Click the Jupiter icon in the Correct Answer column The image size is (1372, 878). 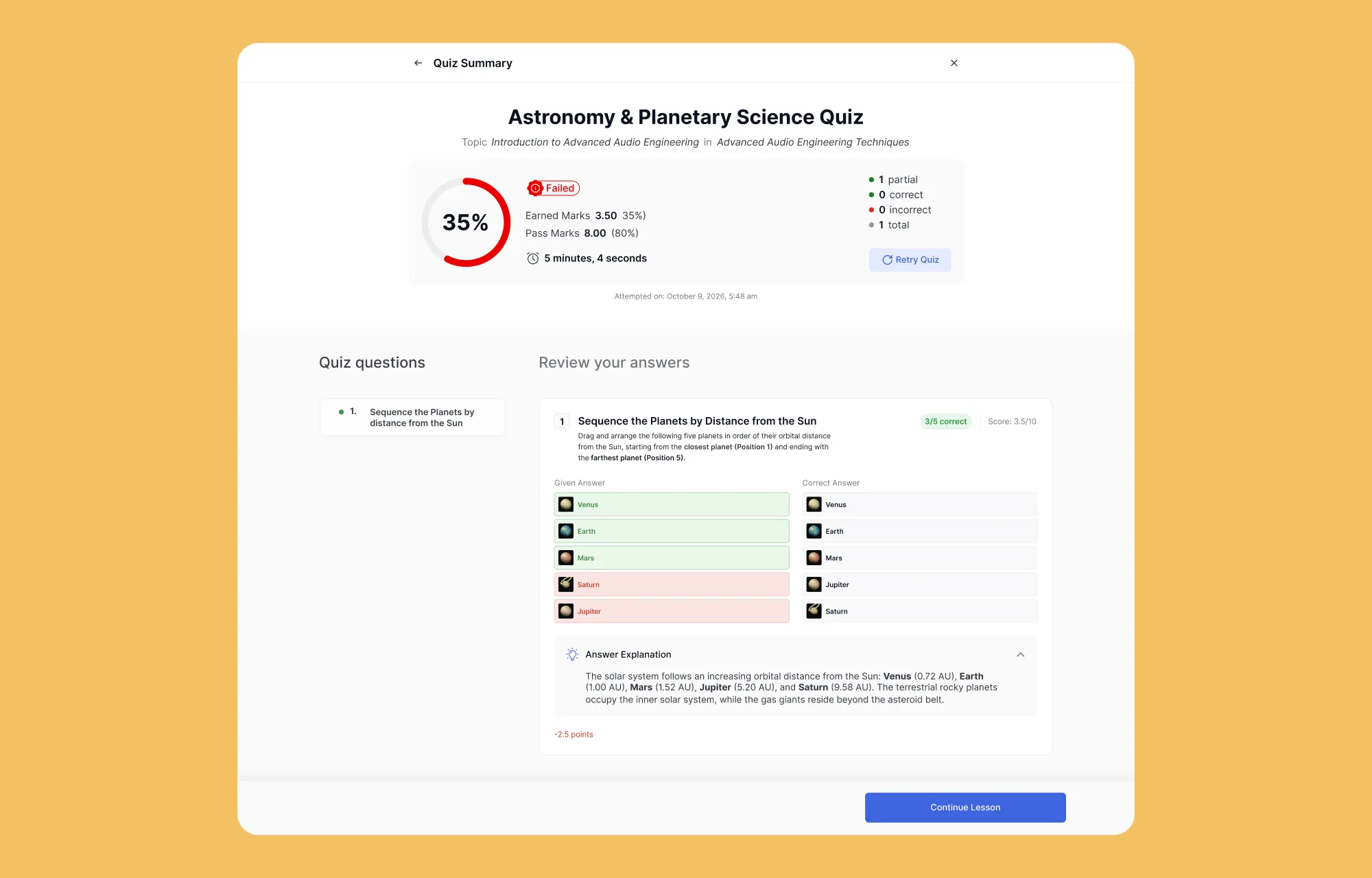point(814,584)
